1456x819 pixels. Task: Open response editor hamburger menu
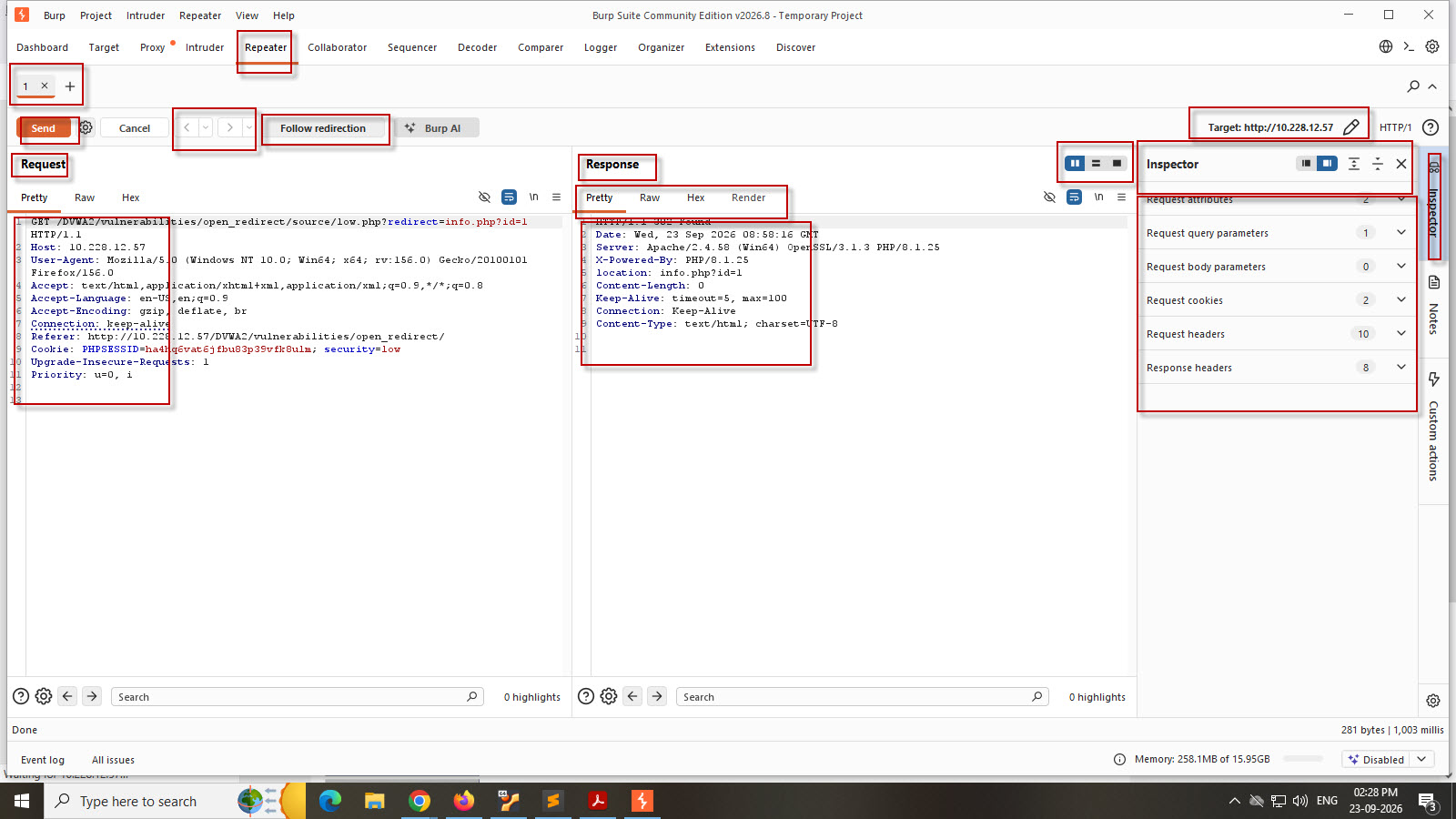pyautogui.click(x=1121, y=197)
